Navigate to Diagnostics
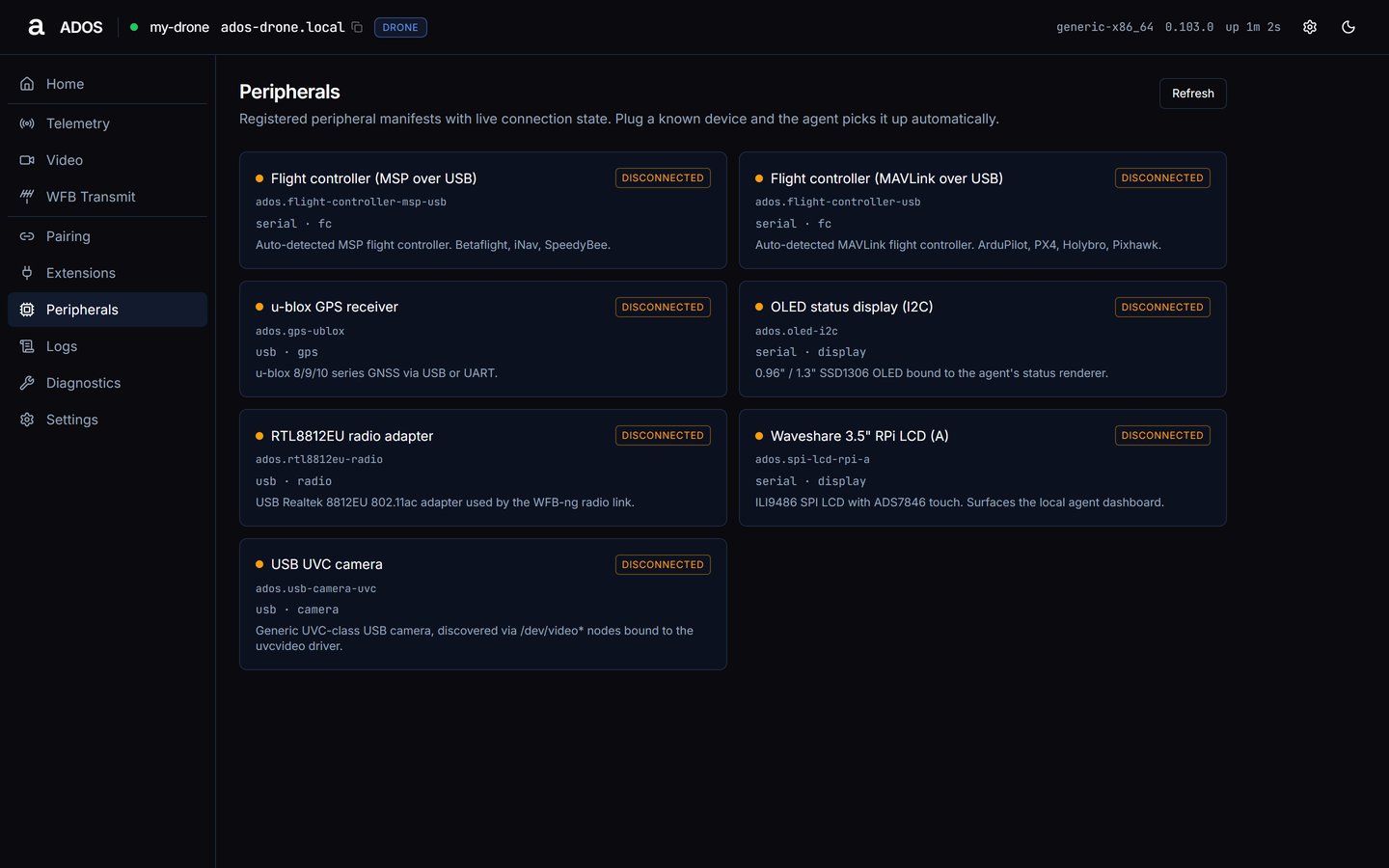The image size is (1389, 868). click(x=107, y=383)
